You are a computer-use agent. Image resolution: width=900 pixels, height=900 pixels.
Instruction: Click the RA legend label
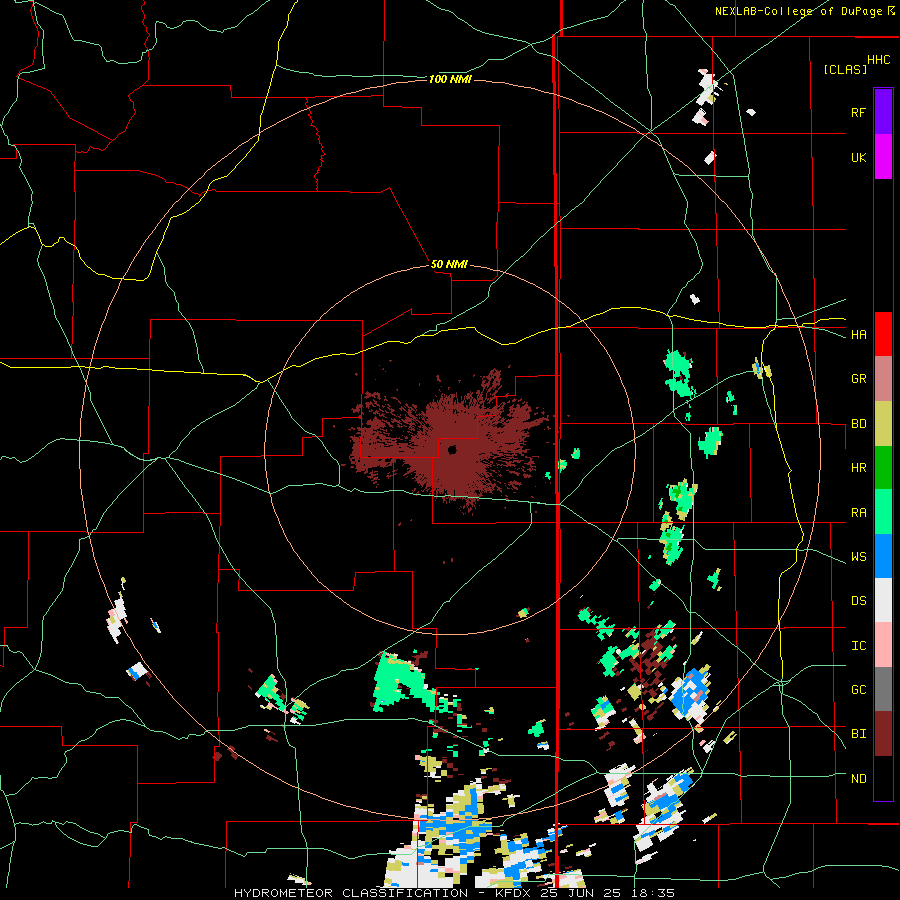[858, 513]
